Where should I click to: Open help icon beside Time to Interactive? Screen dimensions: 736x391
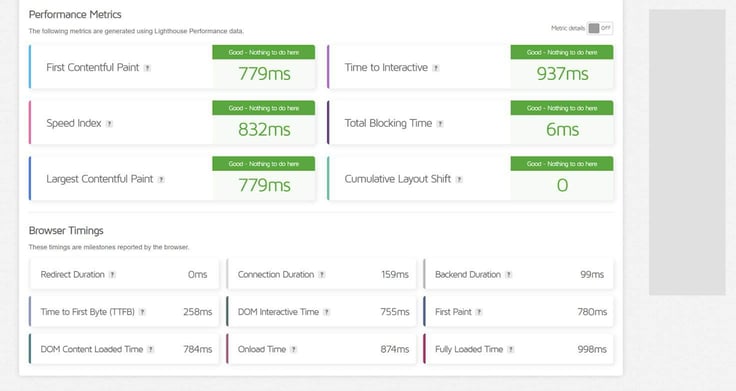coord(436,68)
